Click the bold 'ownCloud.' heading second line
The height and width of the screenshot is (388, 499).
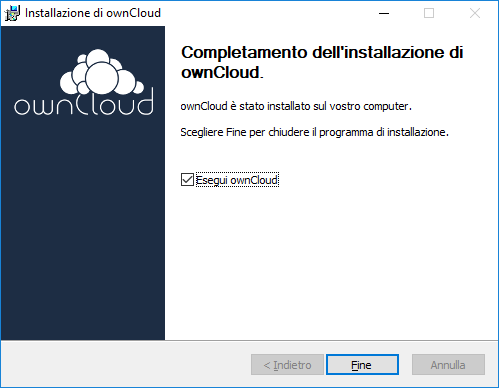222,72
